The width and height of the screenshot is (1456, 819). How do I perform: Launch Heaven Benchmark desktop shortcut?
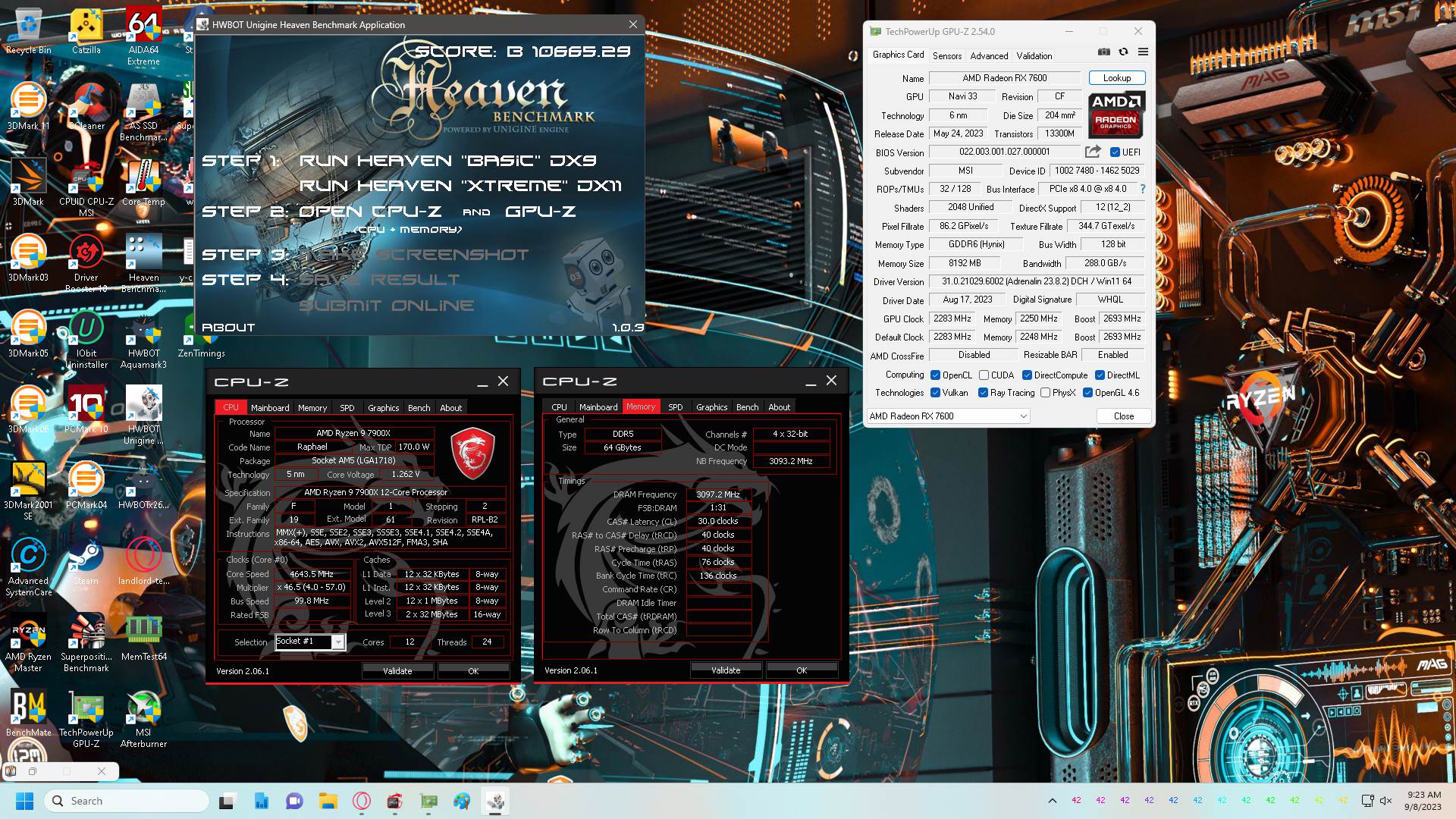(x=143, y=264)
